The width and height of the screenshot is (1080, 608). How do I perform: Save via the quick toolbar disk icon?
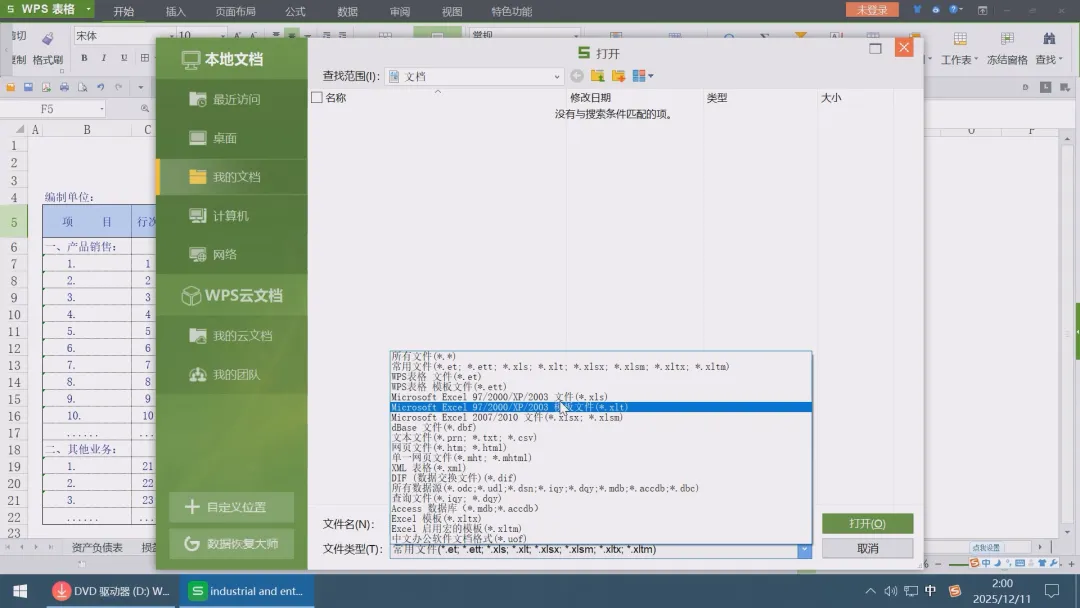tap(28, 87)
